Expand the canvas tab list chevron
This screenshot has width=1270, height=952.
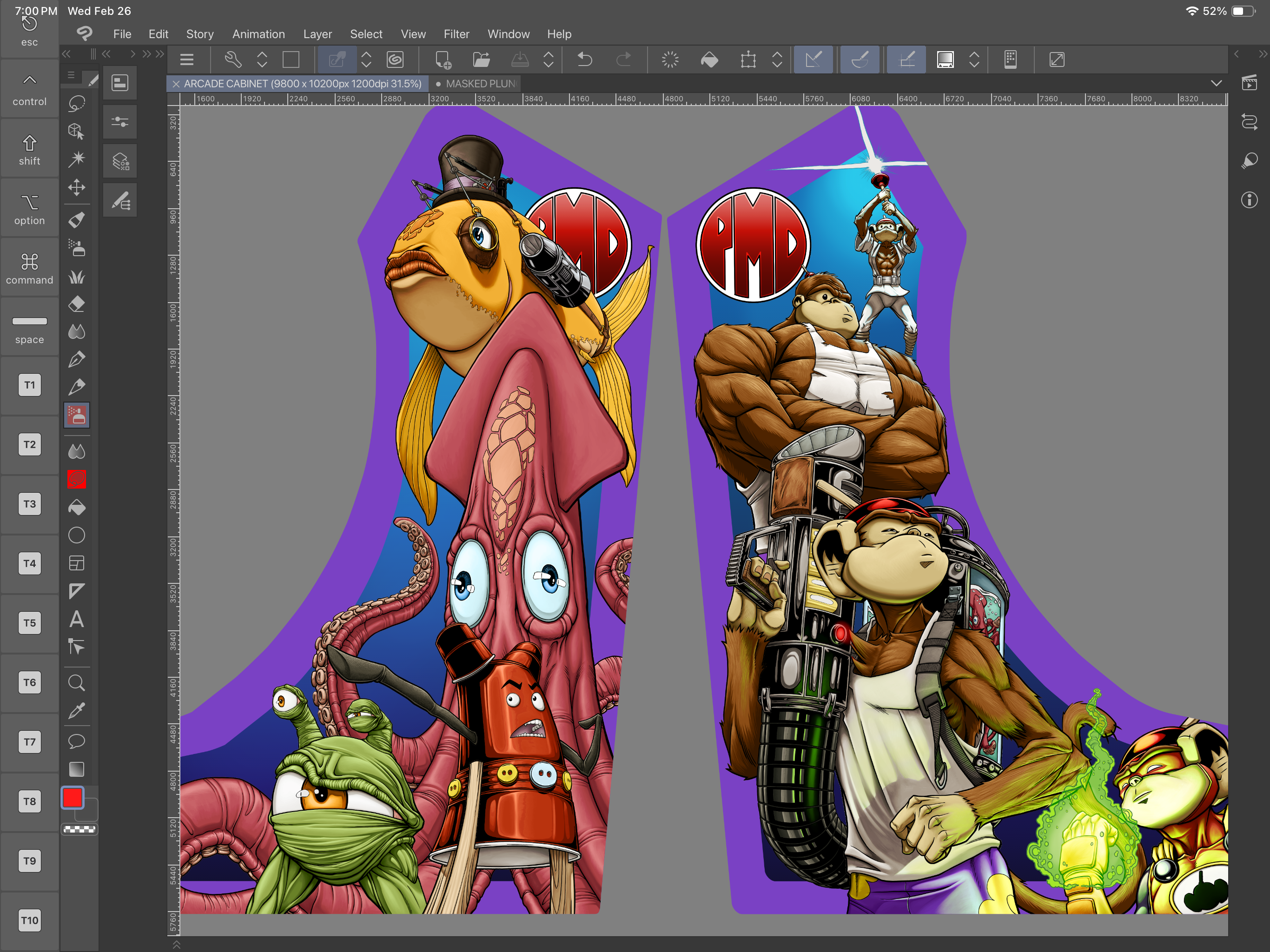click(x=1216, y=83)
